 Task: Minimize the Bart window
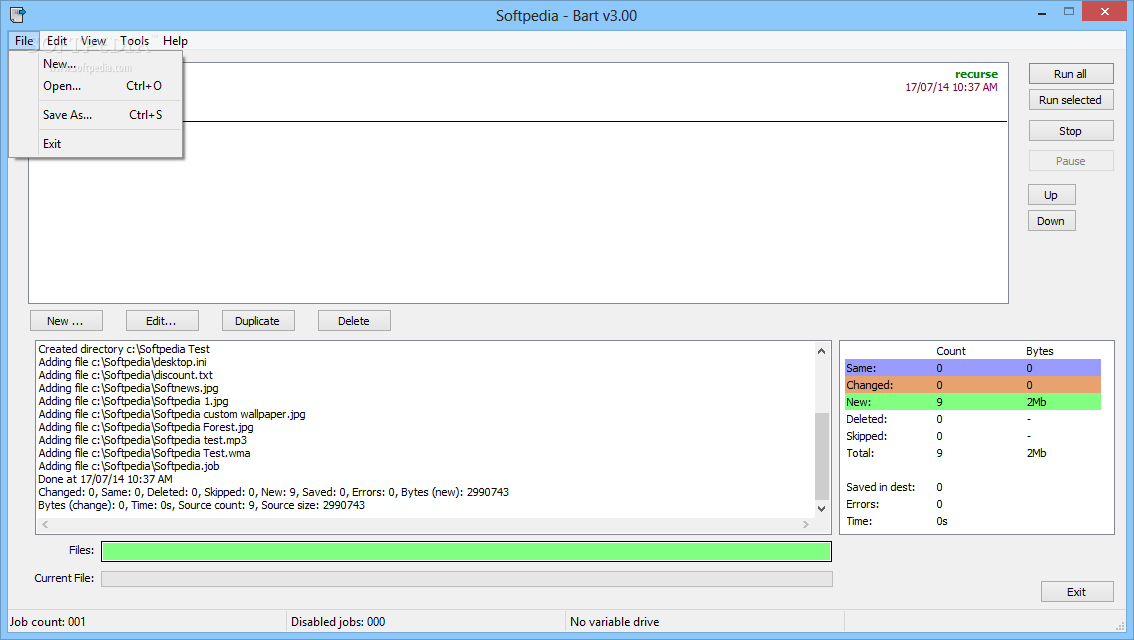(1041, 12)
